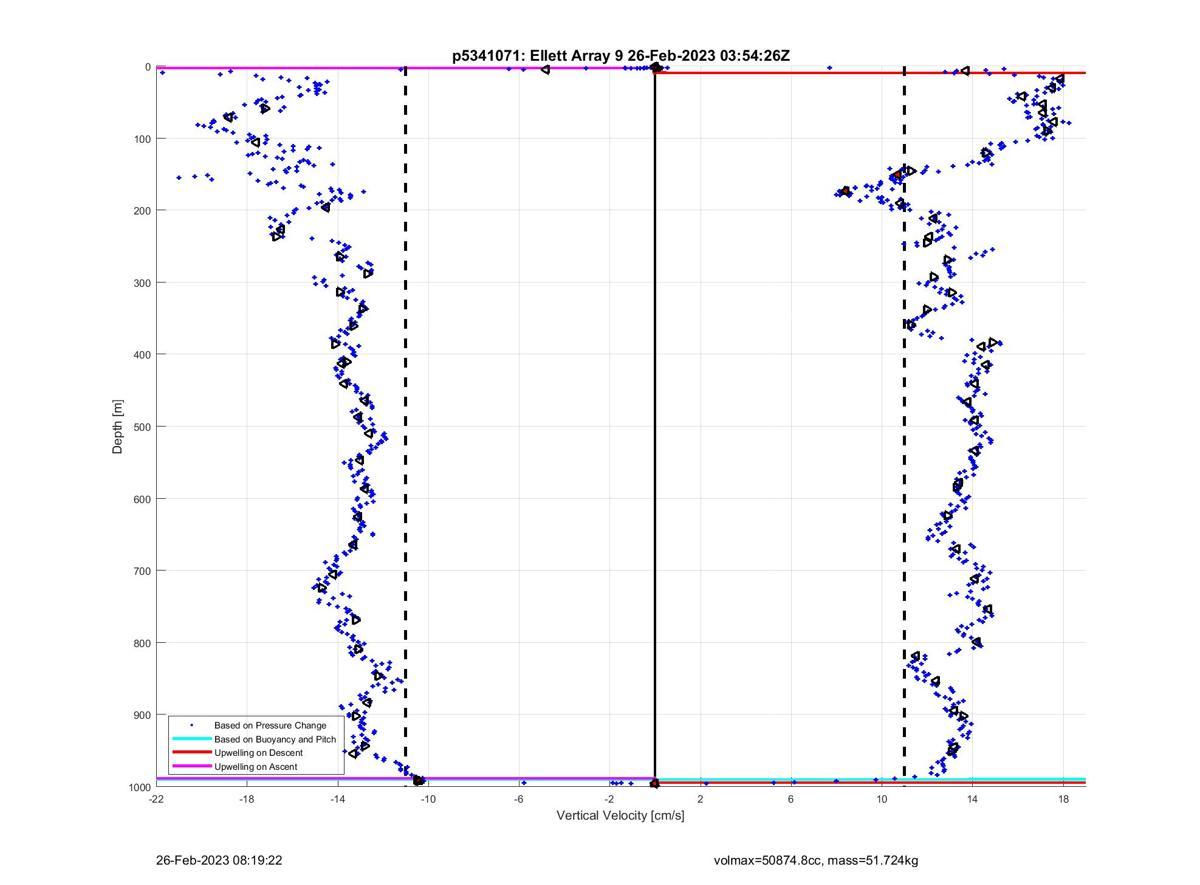
Task: Click the 'volmax=50874.8cc, mass=51.724kg' text
Action: coord(816,860)
